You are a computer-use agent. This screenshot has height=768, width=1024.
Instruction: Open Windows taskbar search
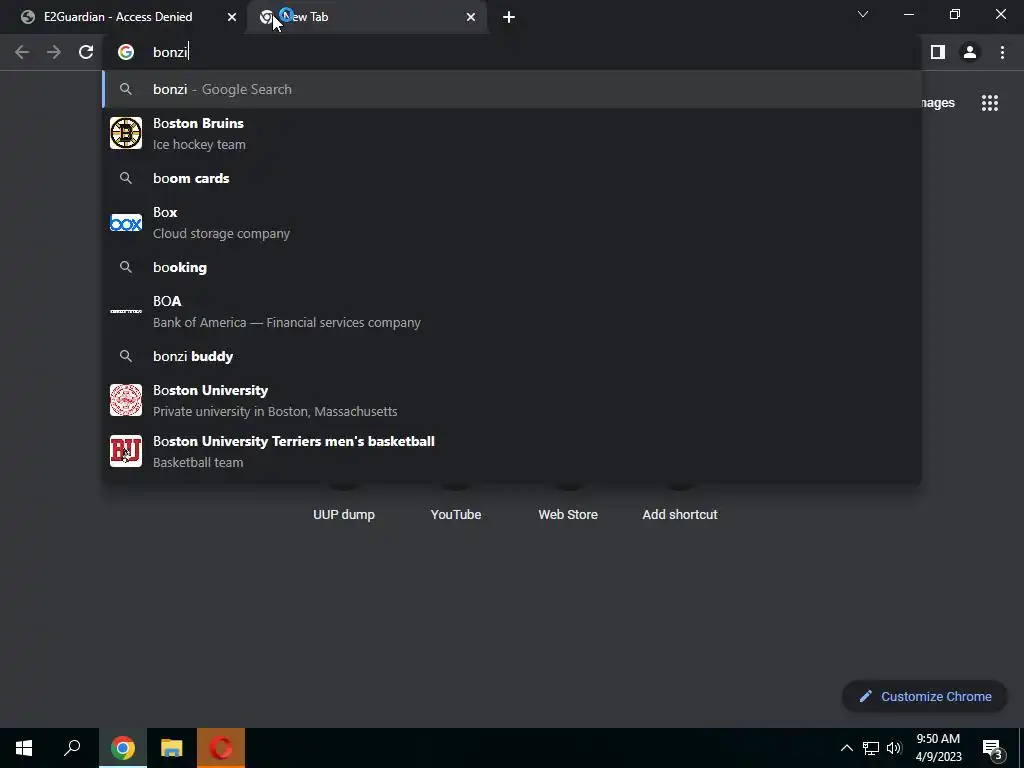click(x=72, y=748)
